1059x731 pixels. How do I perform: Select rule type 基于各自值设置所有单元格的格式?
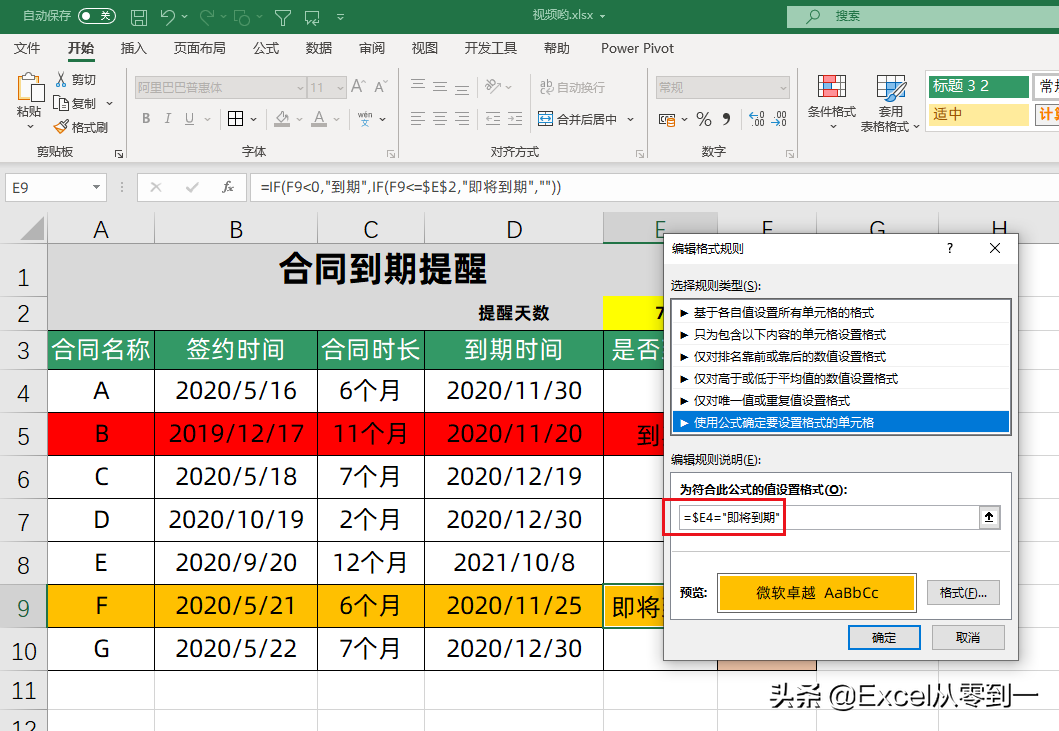tap(841, 312)
